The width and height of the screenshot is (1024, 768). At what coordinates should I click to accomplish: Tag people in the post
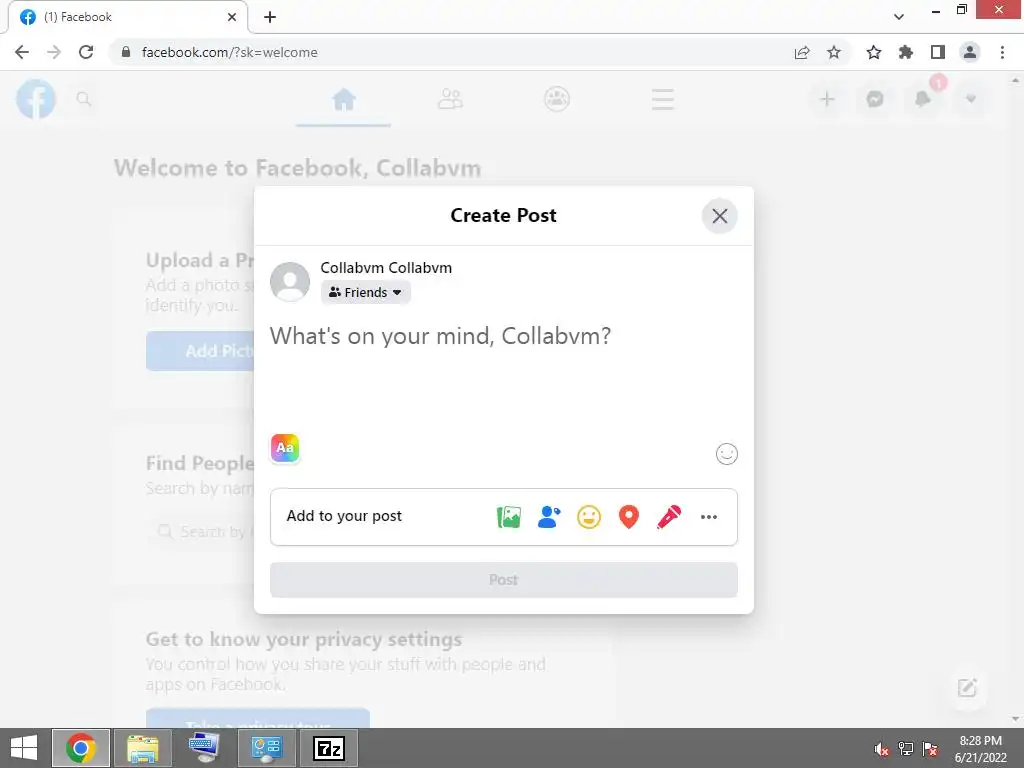click(549, 517)
